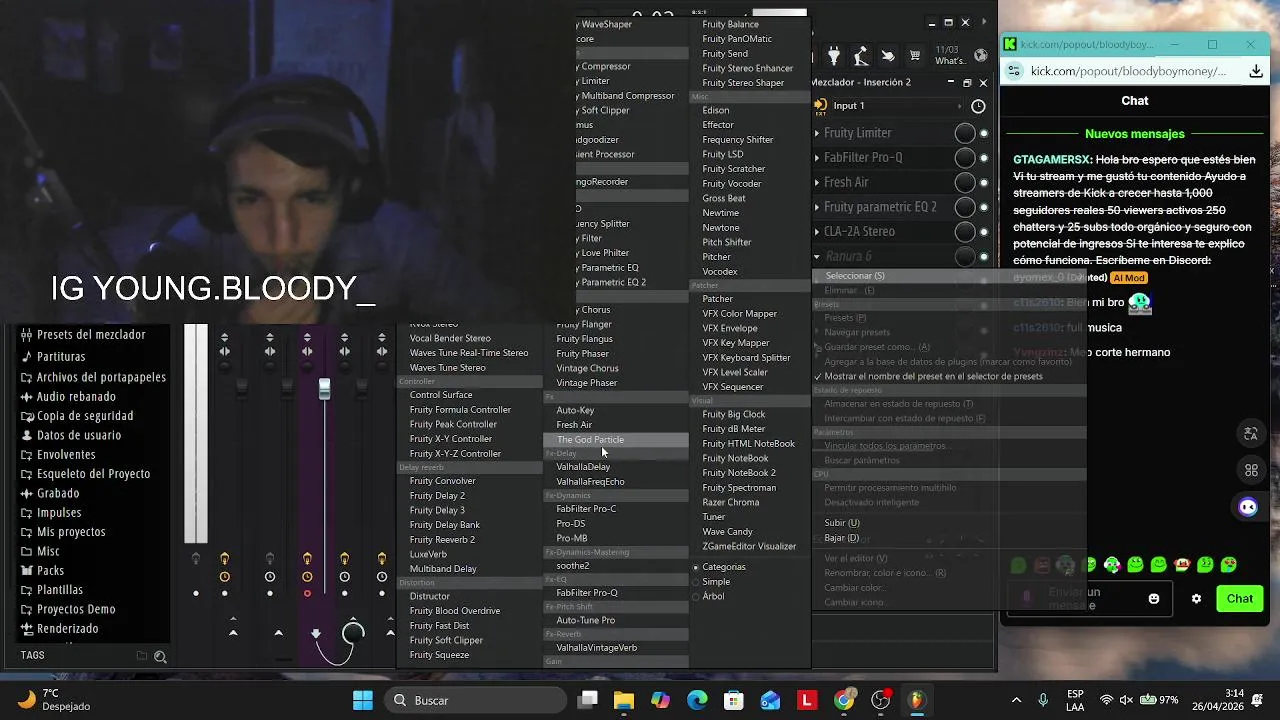Expand the Fresh Air slot arrow

pos(817,182)
